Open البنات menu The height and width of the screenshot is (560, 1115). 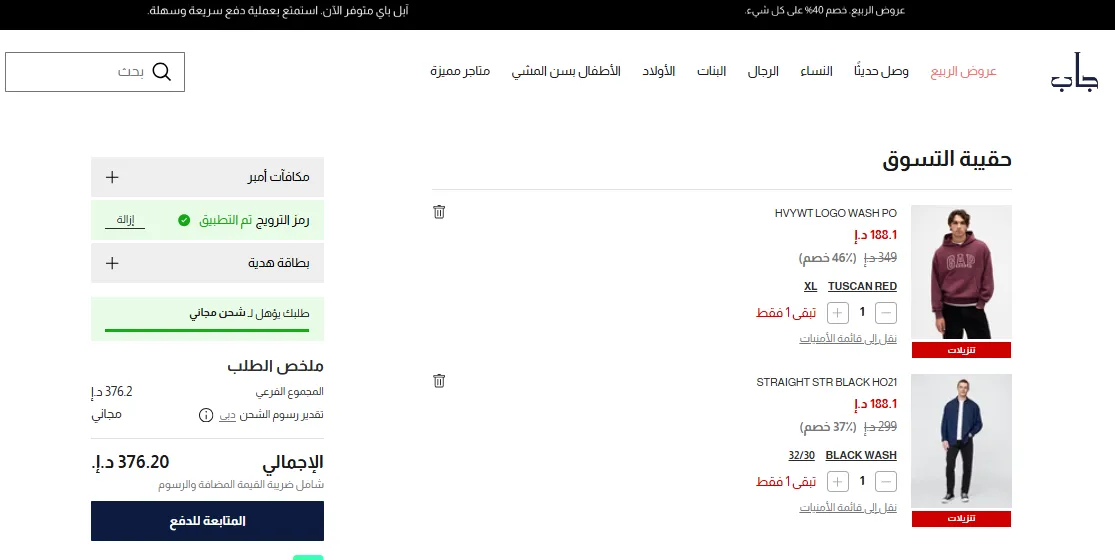711,71
